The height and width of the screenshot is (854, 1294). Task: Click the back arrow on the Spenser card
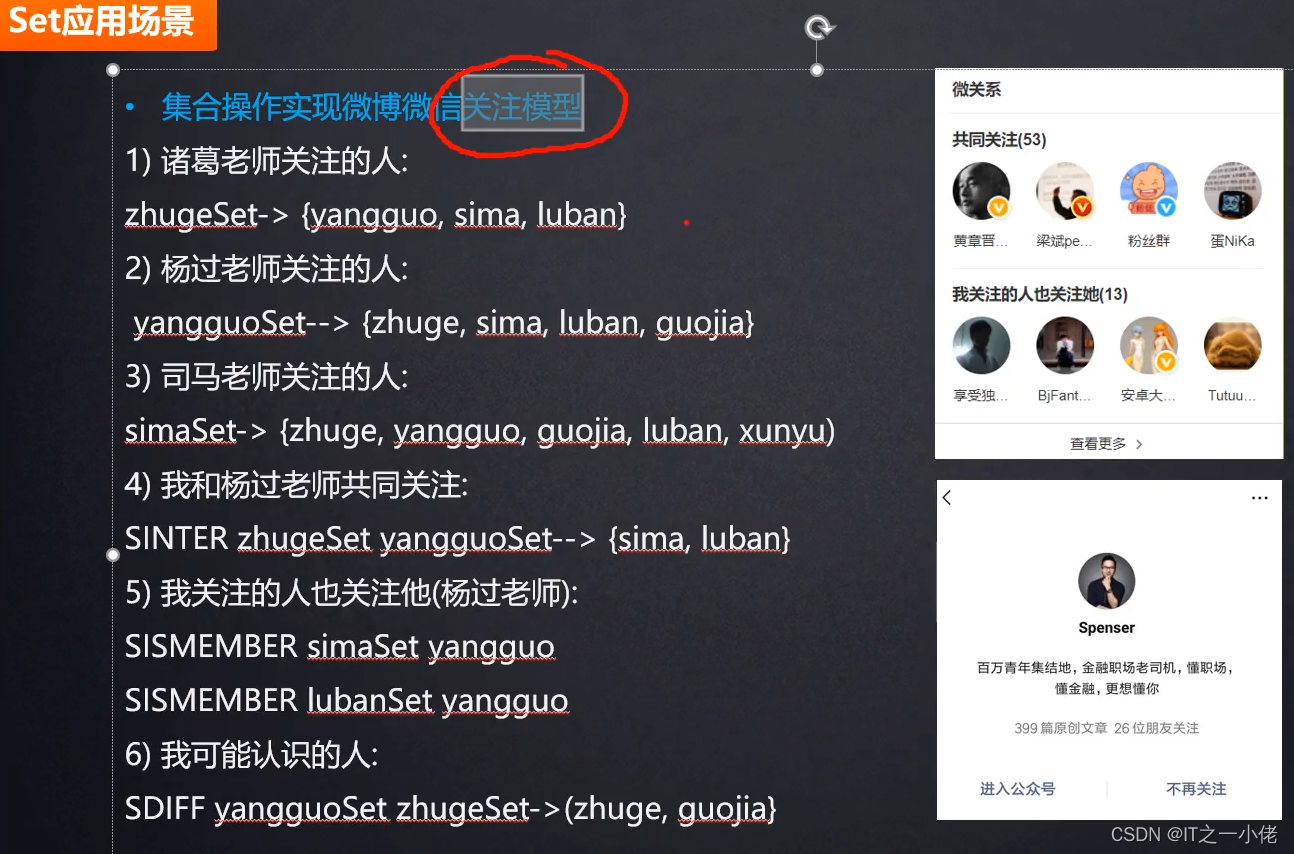pos(947,497)
